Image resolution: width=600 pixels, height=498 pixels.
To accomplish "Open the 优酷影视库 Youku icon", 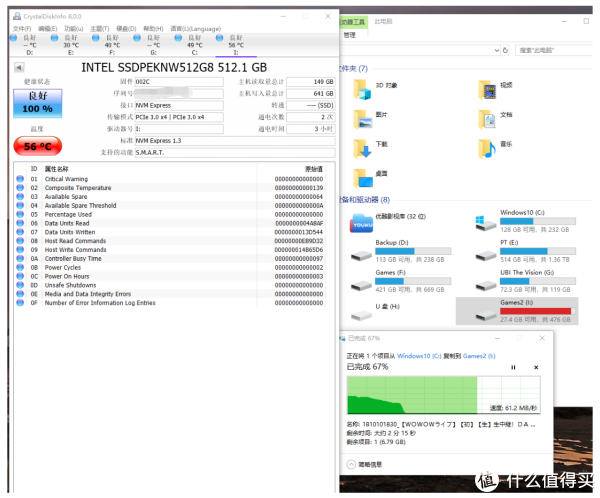I will tap(388, 222).
